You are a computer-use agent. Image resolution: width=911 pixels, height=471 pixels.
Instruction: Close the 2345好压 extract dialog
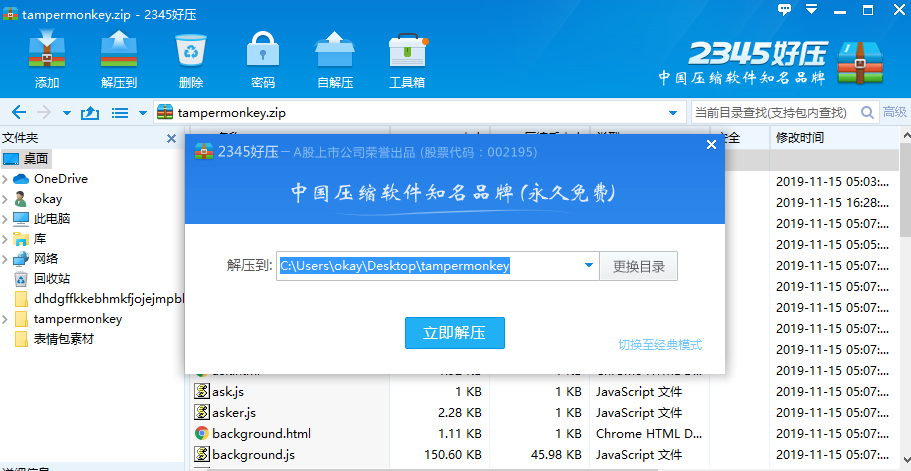coord(711,145)
